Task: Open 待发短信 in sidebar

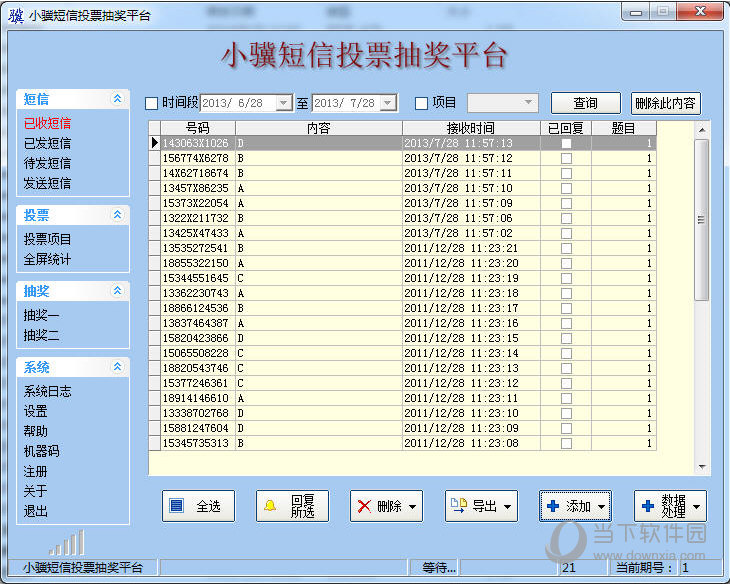Action: pyautogui.click(x=47, y=163)
